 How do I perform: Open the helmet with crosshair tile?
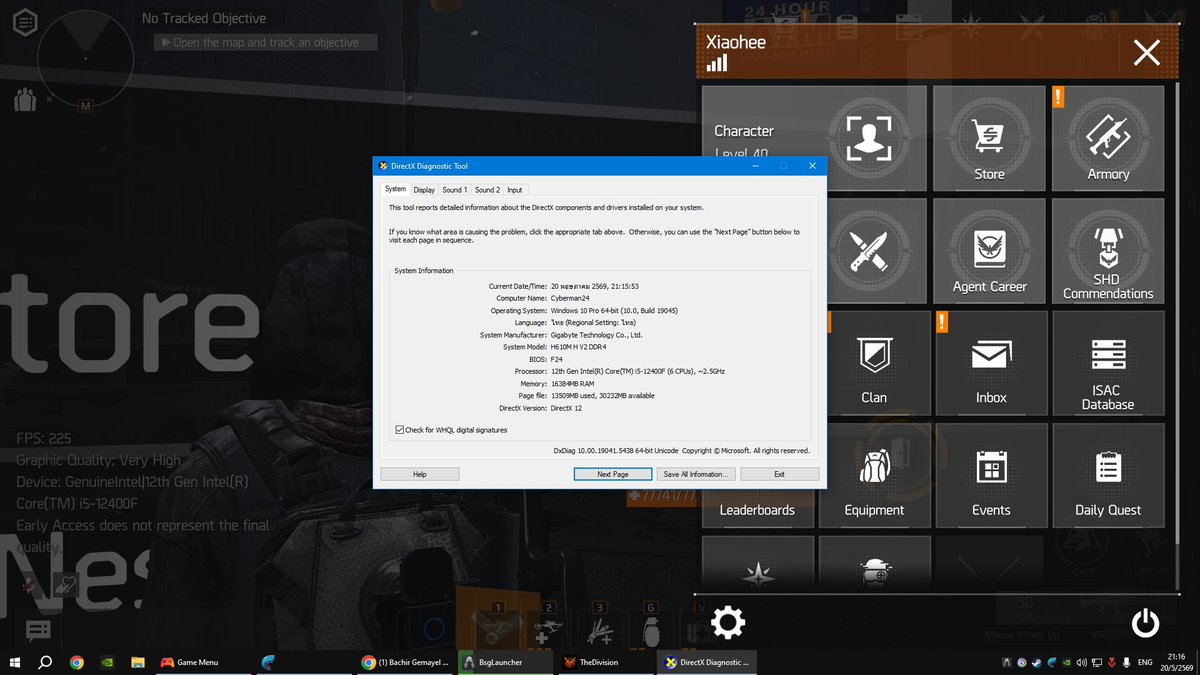(x=874, y=564)
